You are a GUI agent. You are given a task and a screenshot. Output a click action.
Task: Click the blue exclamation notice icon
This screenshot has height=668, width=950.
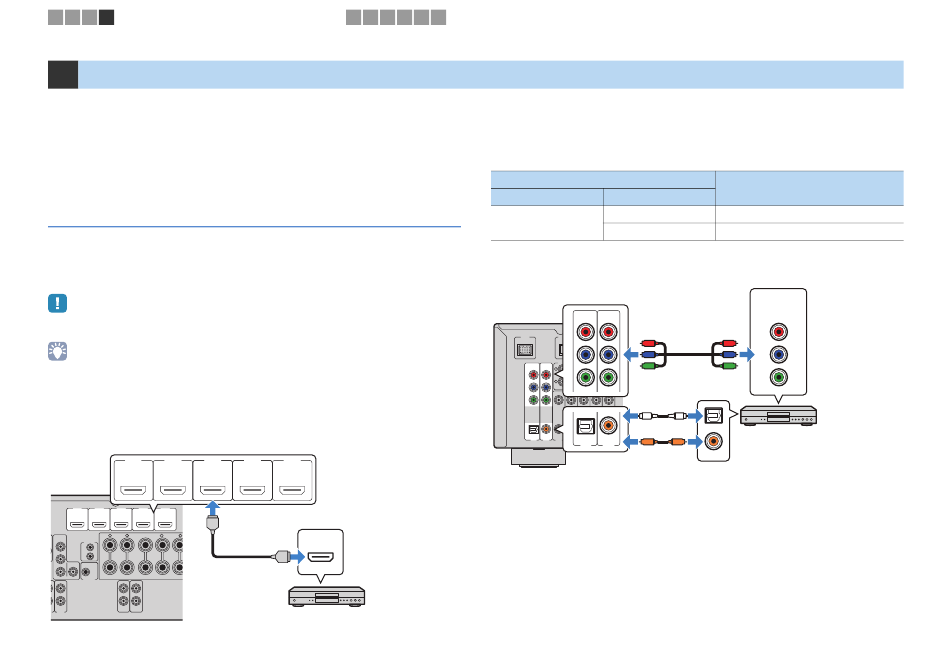click(x=58, y=303)
